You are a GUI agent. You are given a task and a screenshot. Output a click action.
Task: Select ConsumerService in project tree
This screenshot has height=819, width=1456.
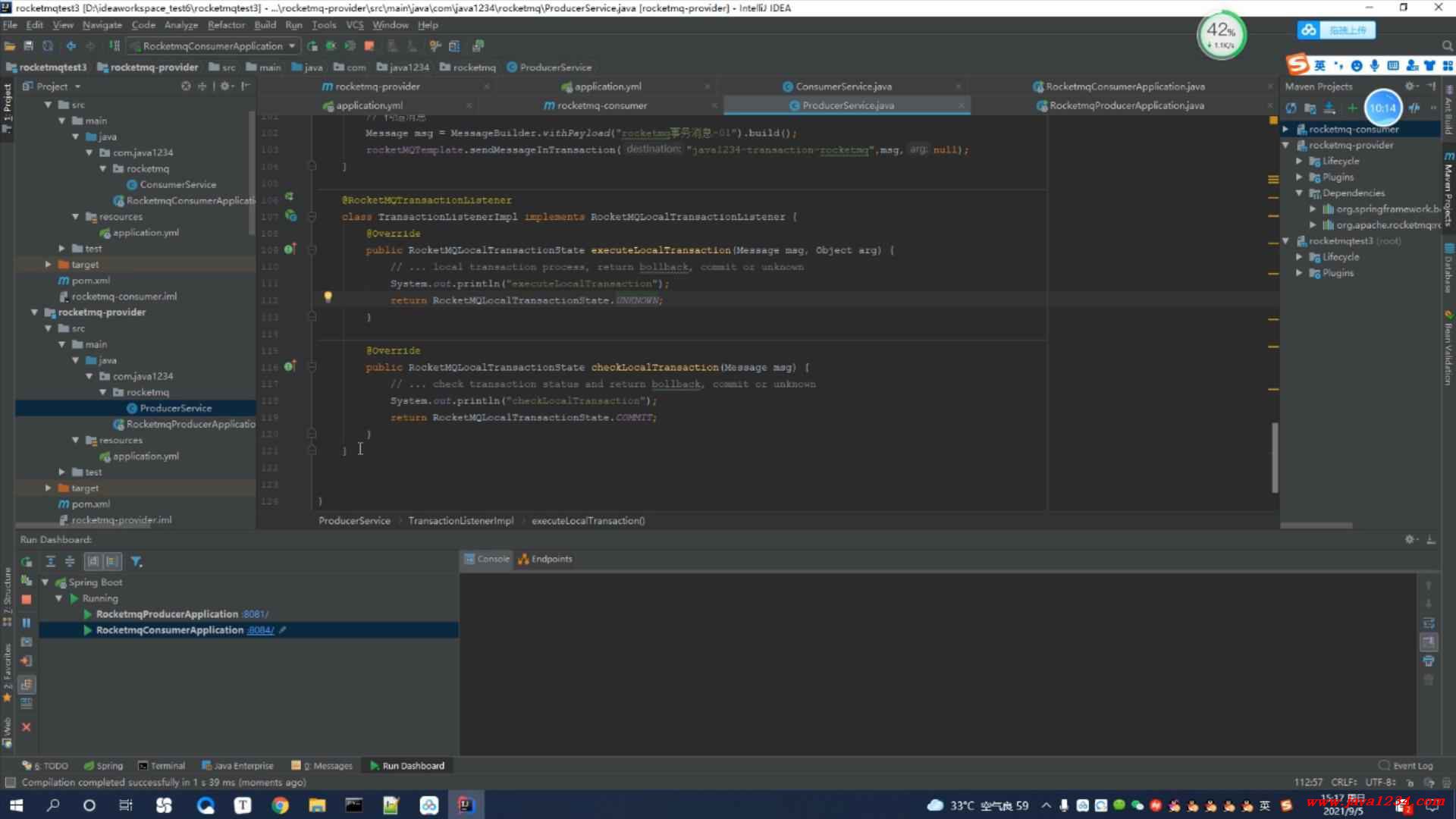177,184
